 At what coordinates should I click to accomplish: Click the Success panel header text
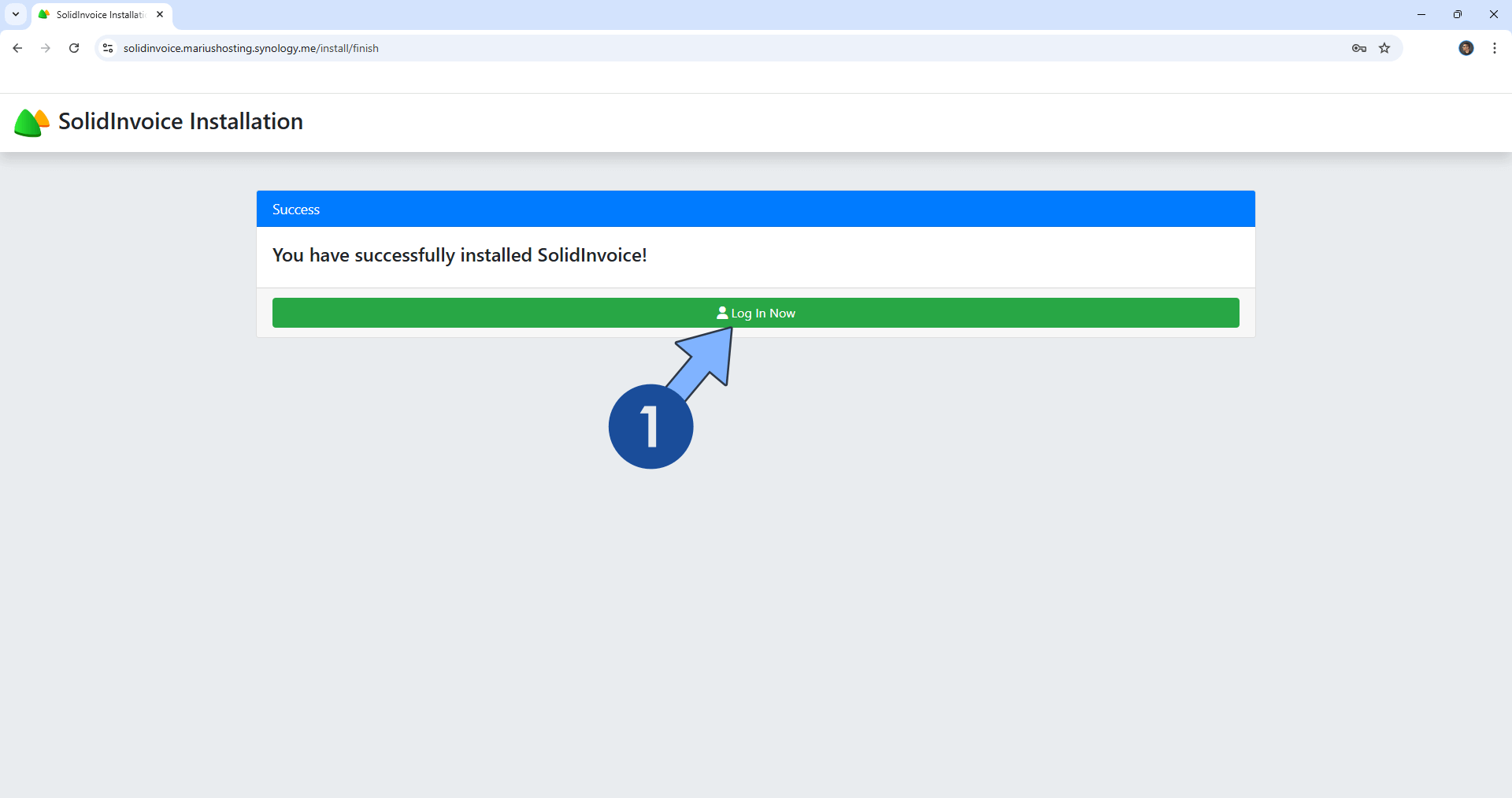(x=296, y=210)
